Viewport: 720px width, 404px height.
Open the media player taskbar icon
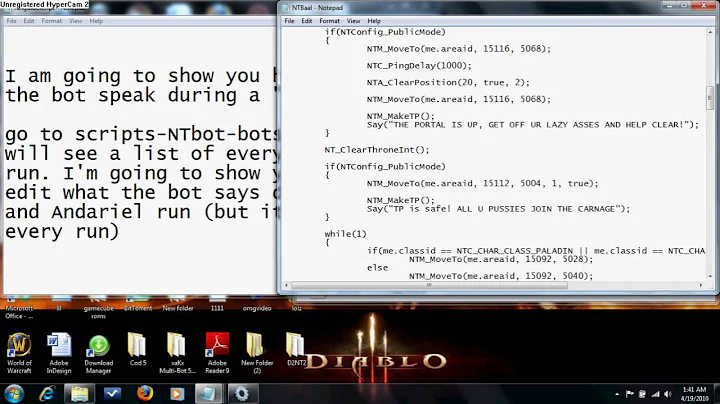(177, 394)
